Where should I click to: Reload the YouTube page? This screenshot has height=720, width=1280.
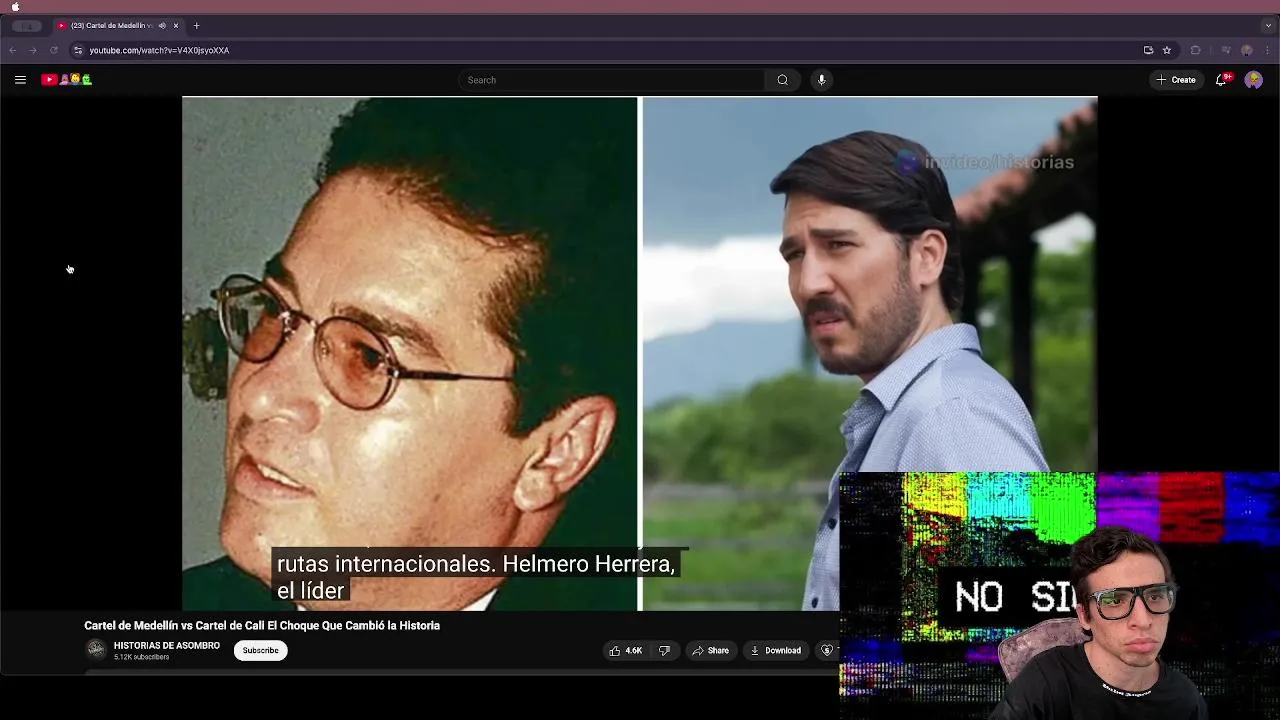[x=54, y=50]
